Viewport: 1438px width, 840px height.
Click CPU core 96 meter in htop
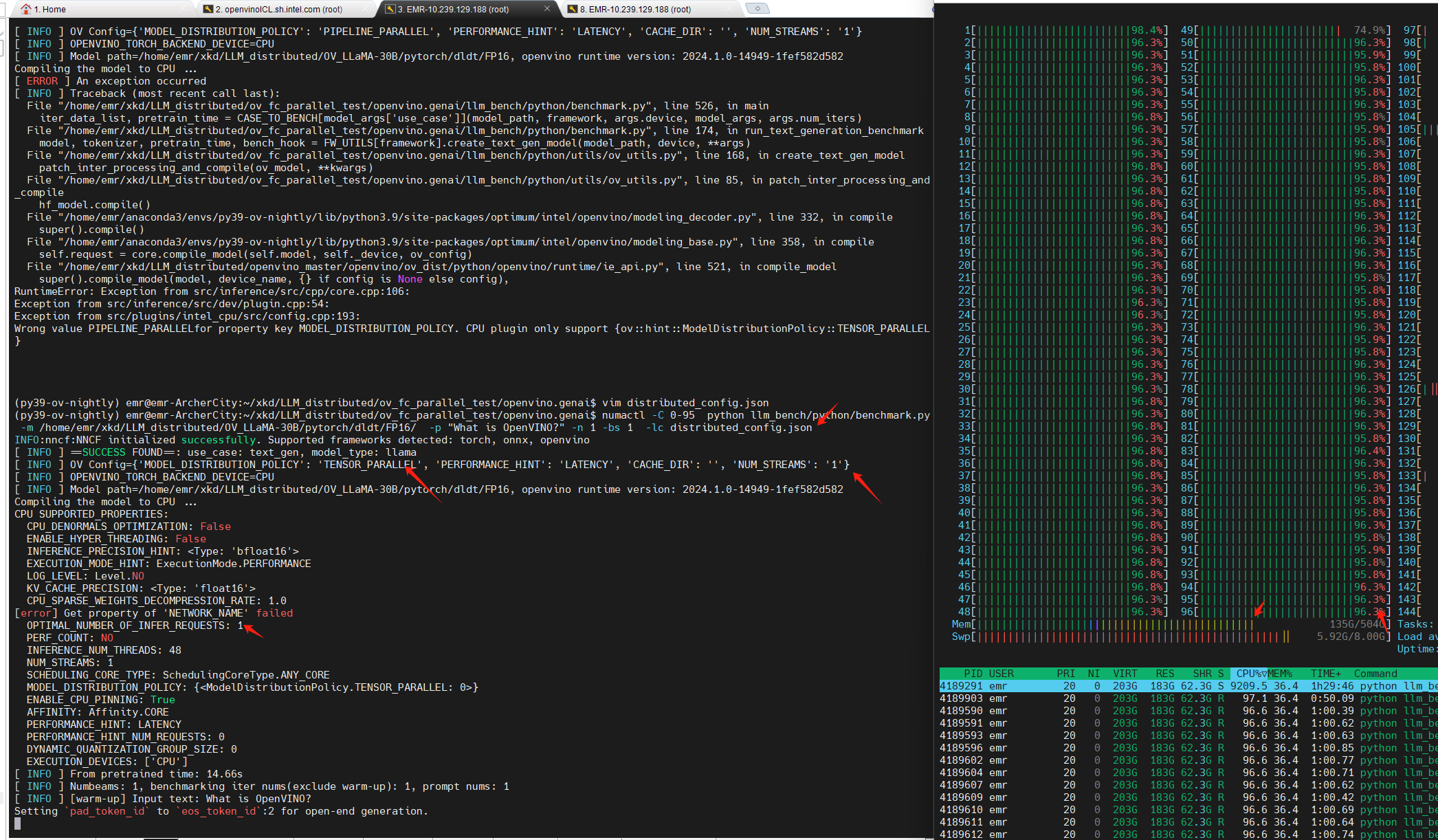1286,612
